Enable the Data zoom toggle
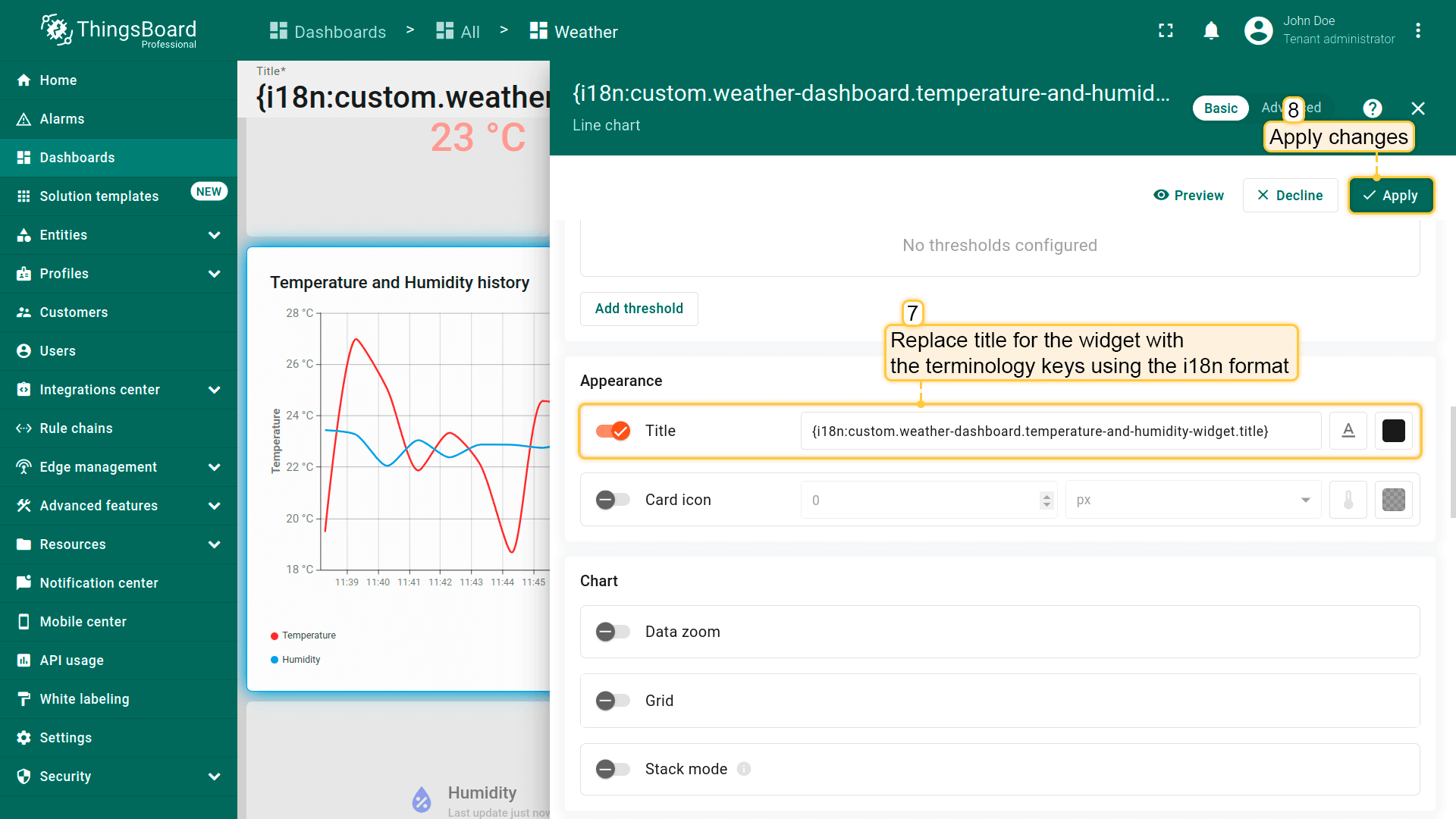The height and width of the screenshot is (819, 1456). [613, 632]
